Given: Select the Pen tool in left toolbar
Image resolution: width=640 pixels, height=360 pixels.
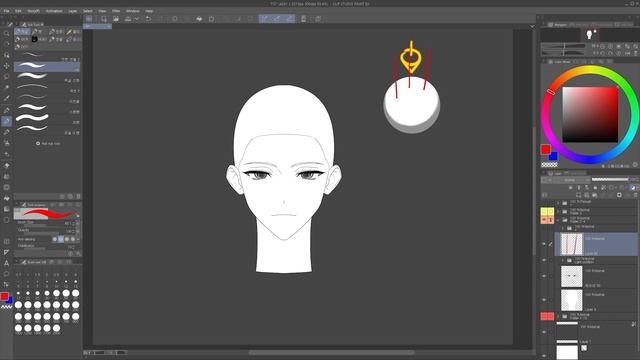Looking at the screenshot, I should pyautogui.click(x=7, y=110).
